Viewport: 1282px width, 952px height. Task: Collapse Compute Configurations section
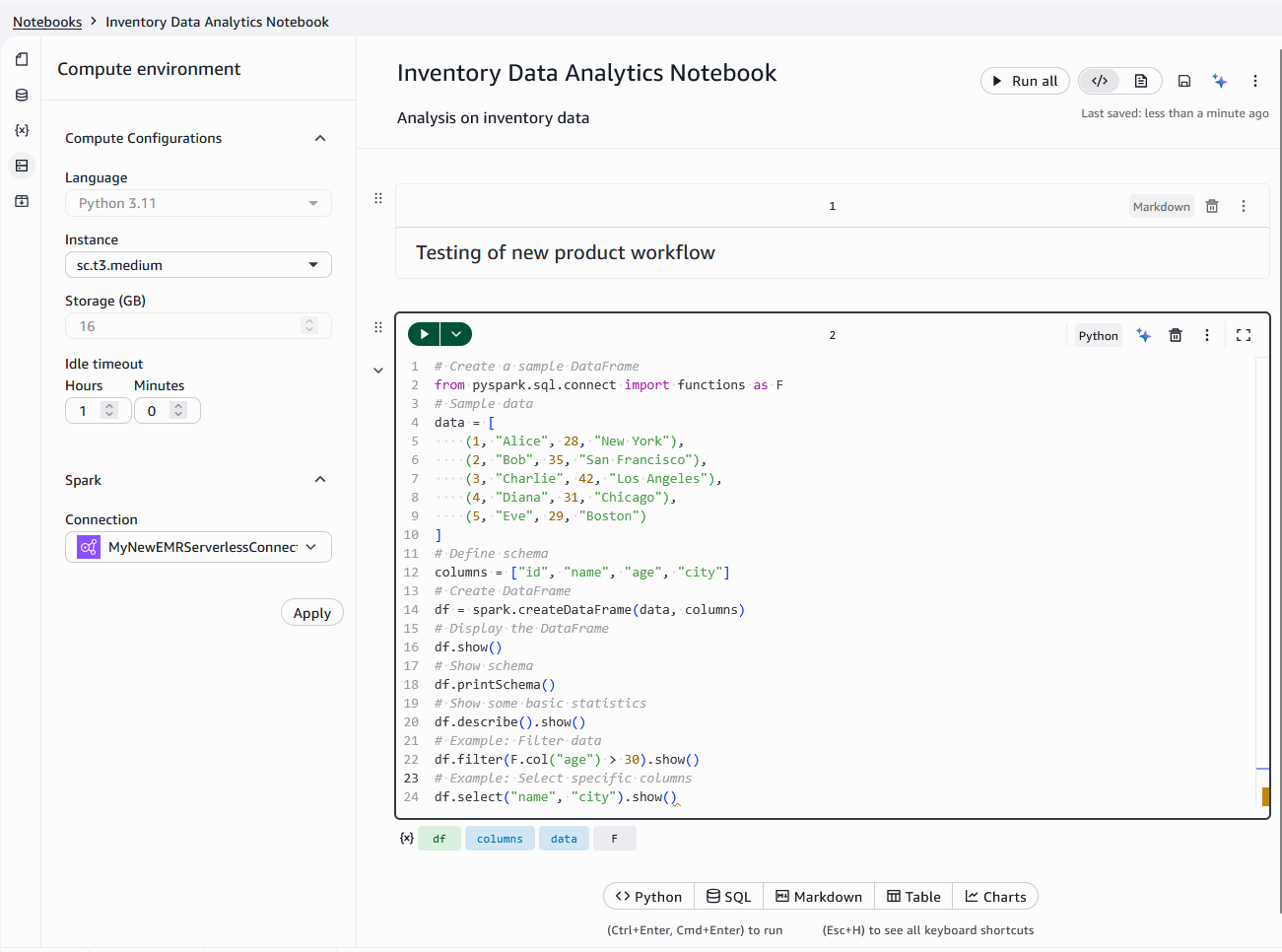coord(320,138)
